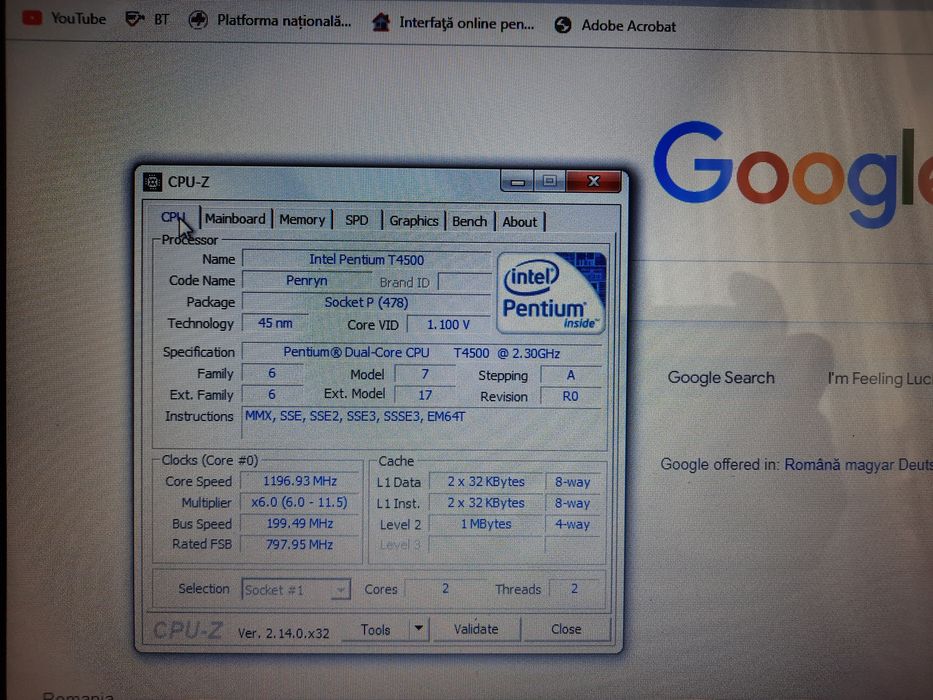The image size is (933, 700).
Task: Click the version text Ver. 2.14.0.x32
Action: [x=283, y=633]
